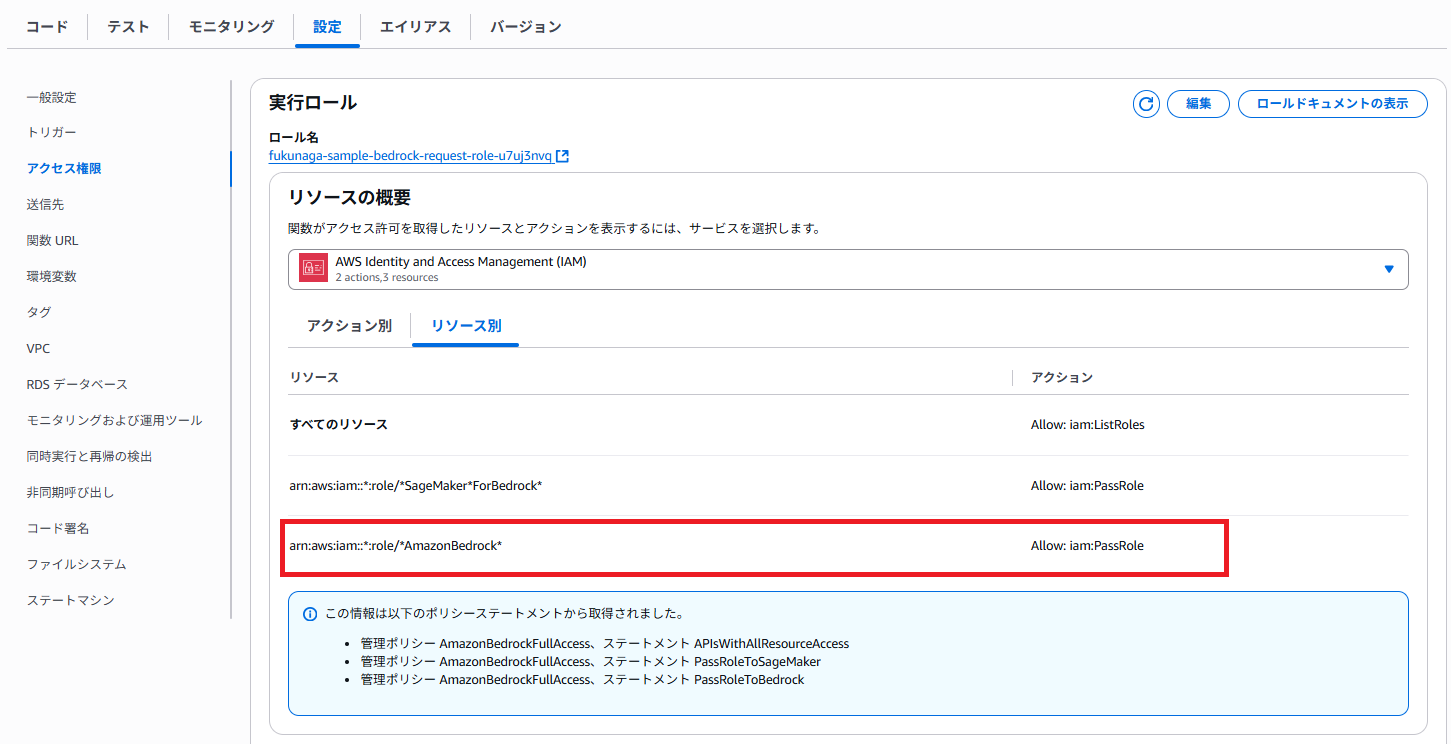
Task: Click iam:PassRole in the SageMaker row
Action: coord(1087,486)
